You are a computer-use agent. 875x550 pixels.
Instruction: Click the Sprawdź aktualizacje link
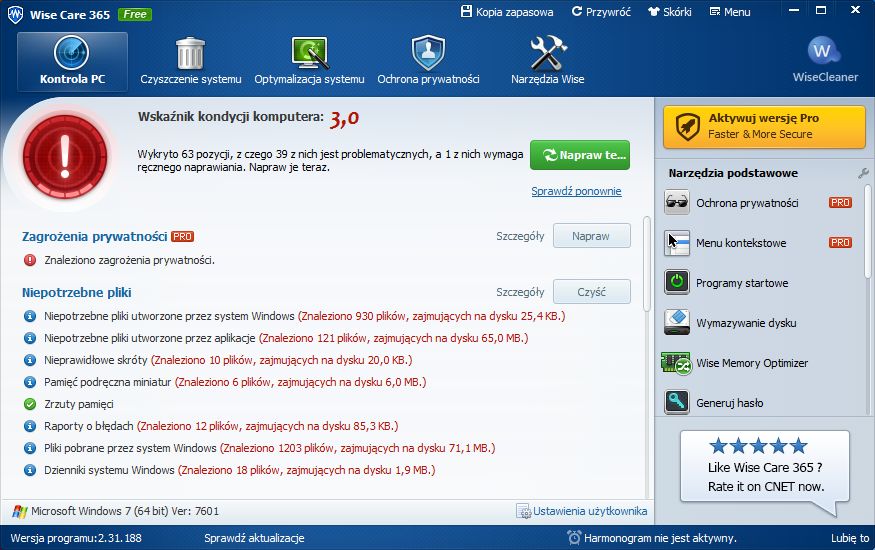click(x=254, y=538)
